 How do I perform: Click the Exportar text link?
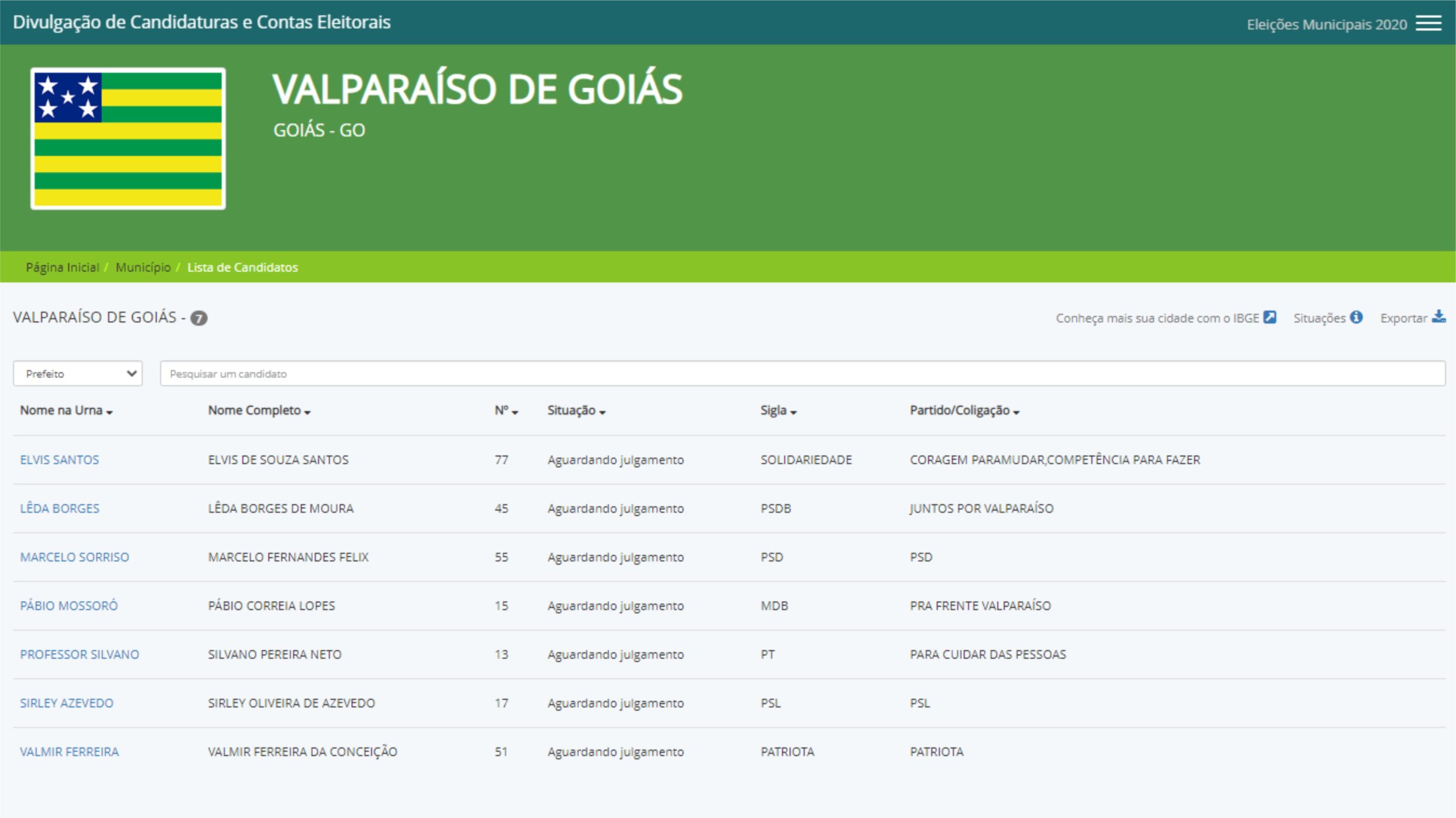point(1404,318)
